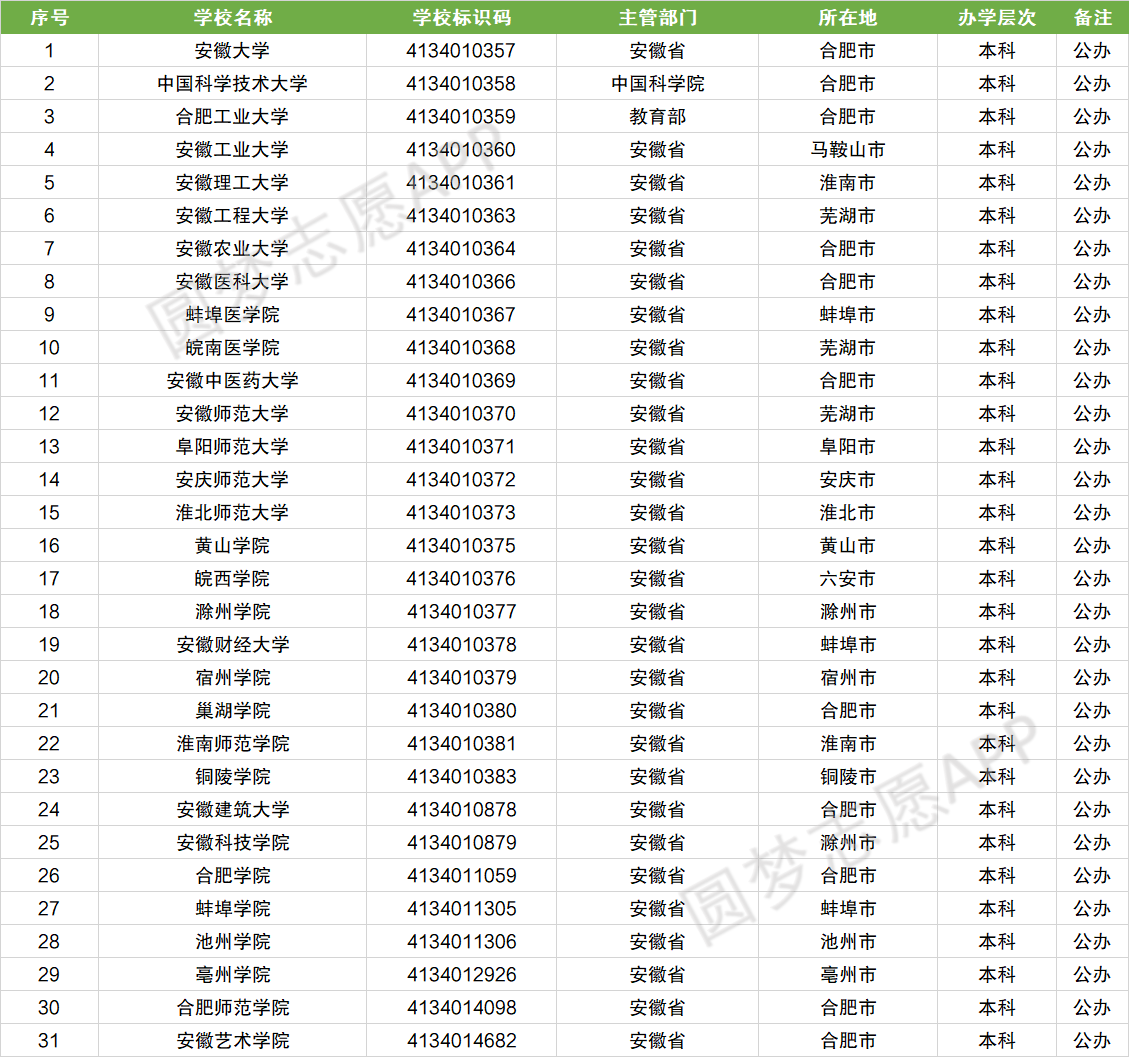The height and width of the screenshot is (1057, 1129).
Task: Select the 铜陵学院 cell
Action: tap(233, 777)
